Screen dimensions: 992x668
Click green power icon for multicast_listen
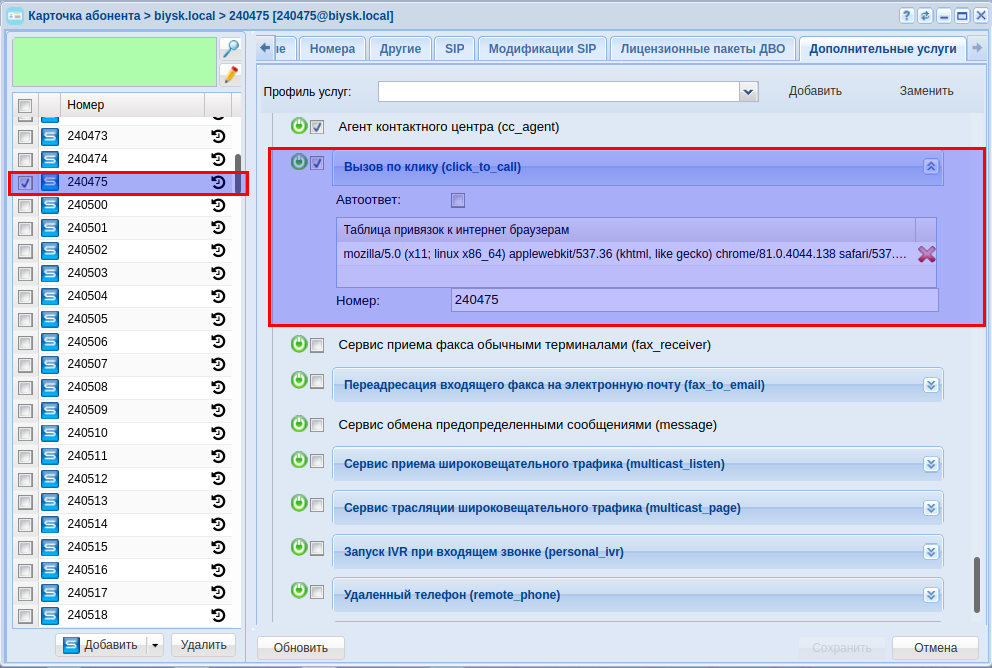click(299, 460)
